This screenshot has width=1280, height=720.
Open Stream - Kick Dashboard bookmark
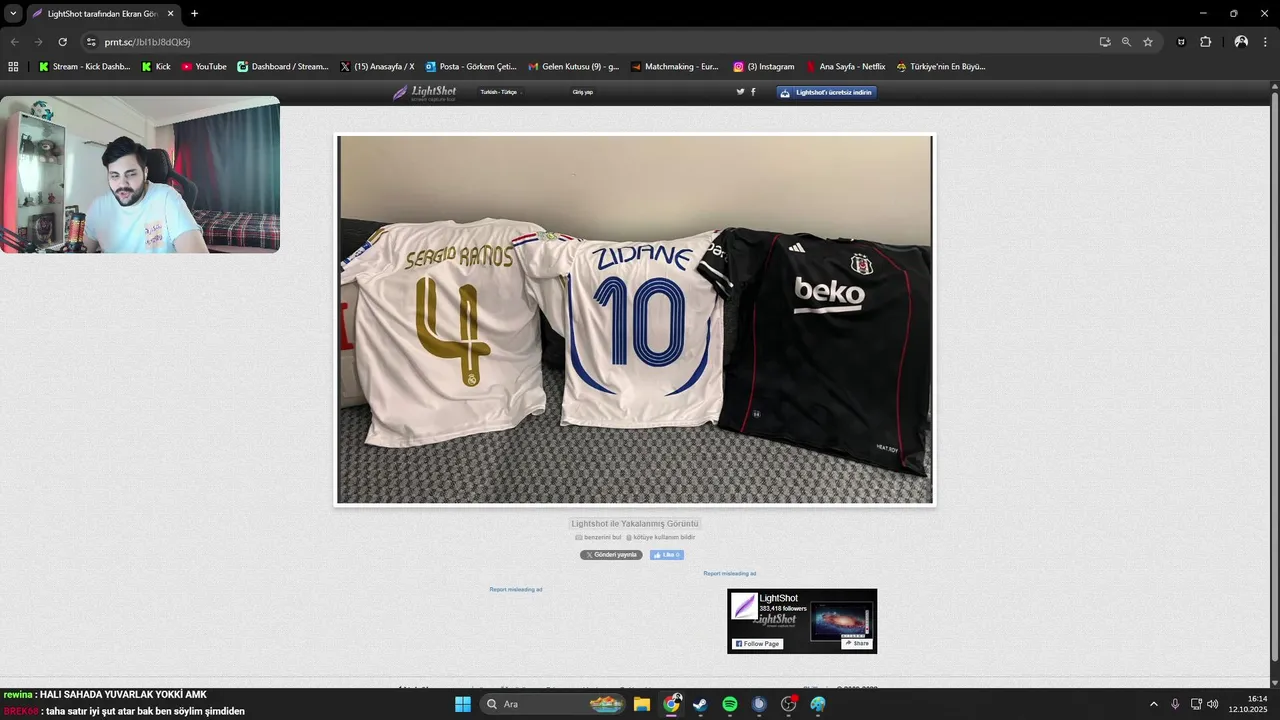pyautogui.click(x=84, y=67)
